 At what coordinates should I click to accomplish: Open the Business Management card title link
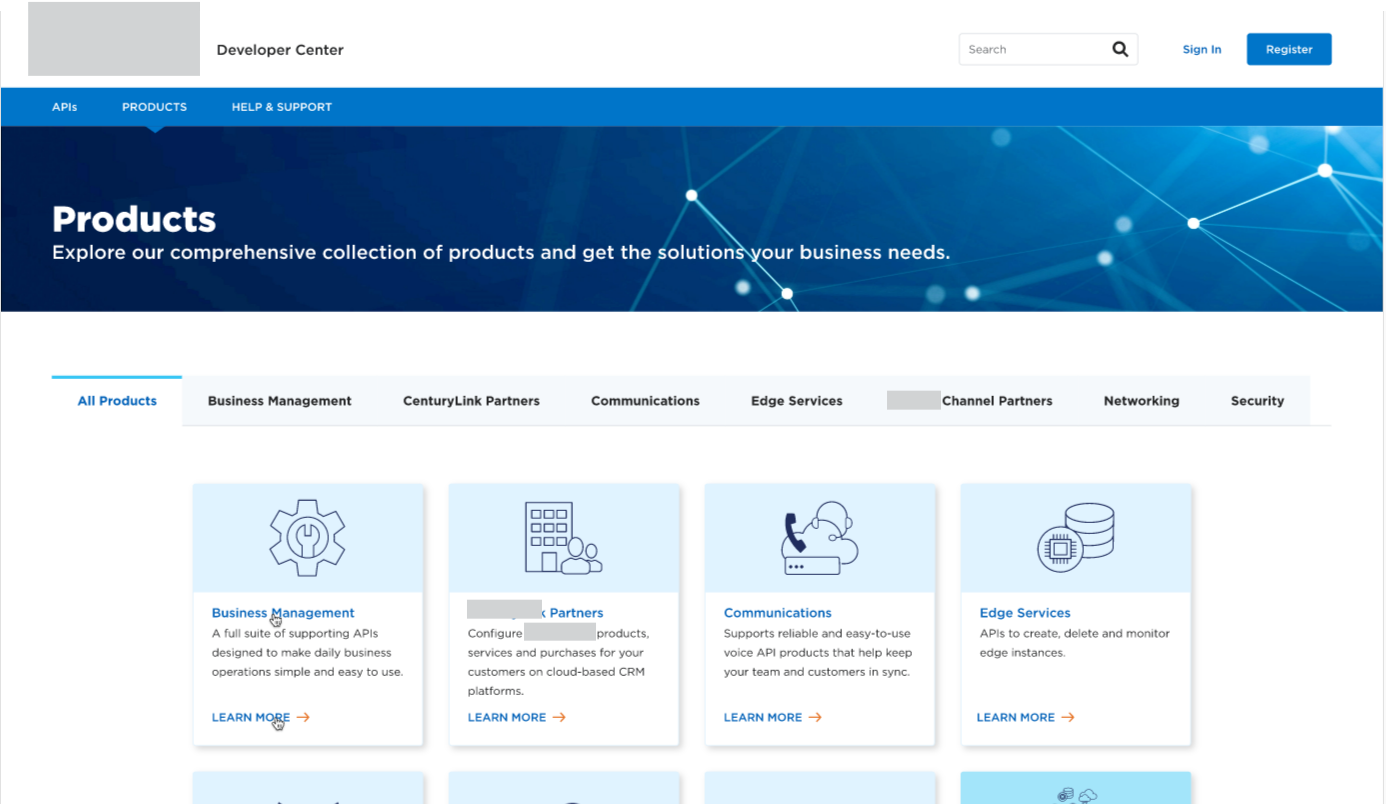pyautogui.click(x=283, y=613)
